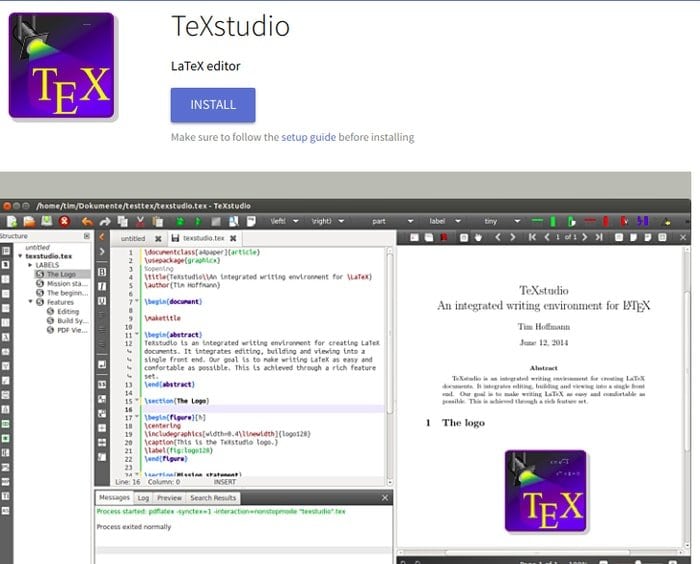Select Editing subsection in structure tree

tap(62, 312)
